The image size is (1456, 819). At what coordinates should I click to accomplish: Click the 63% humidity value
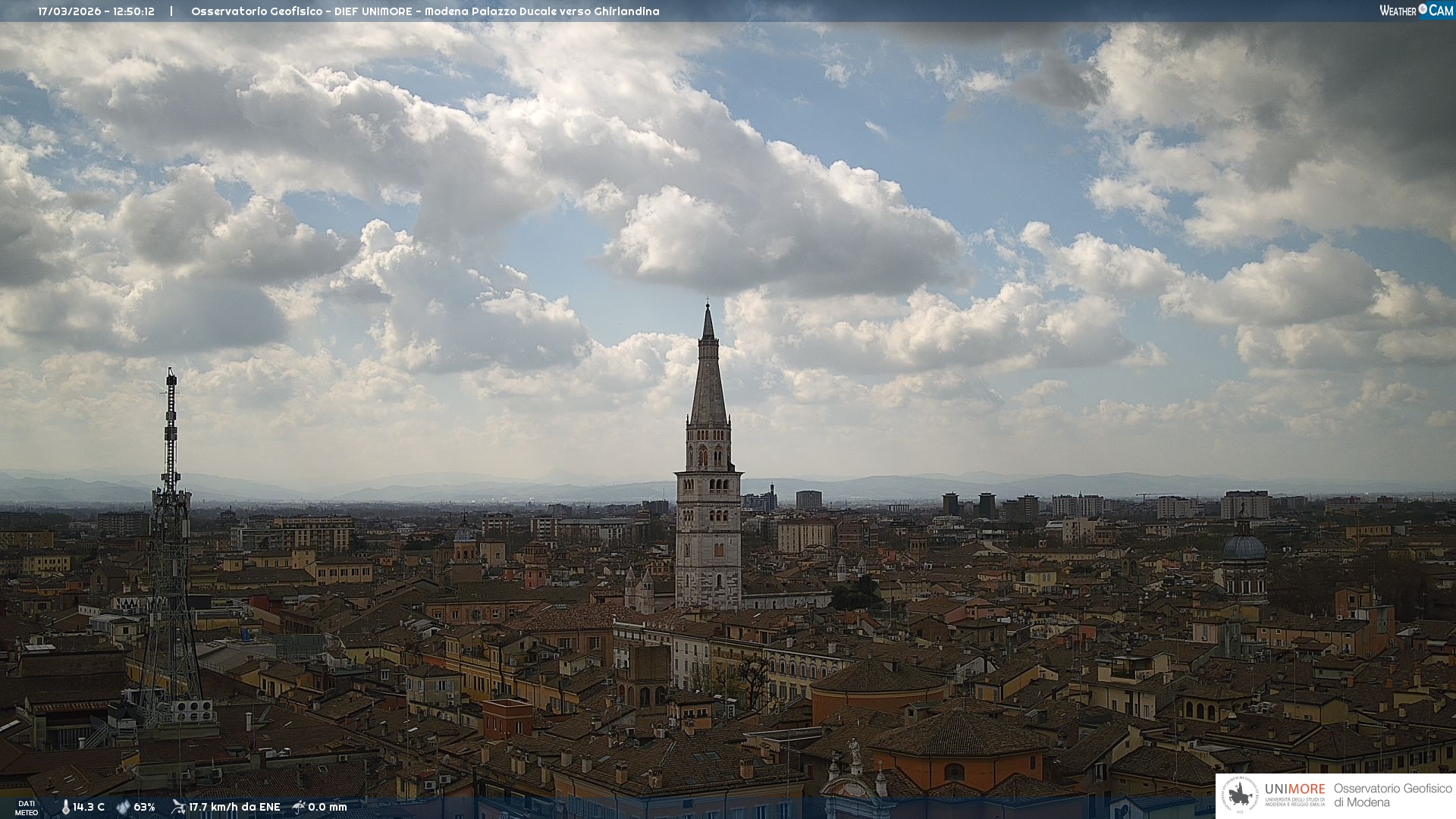[x=144, y=807]
